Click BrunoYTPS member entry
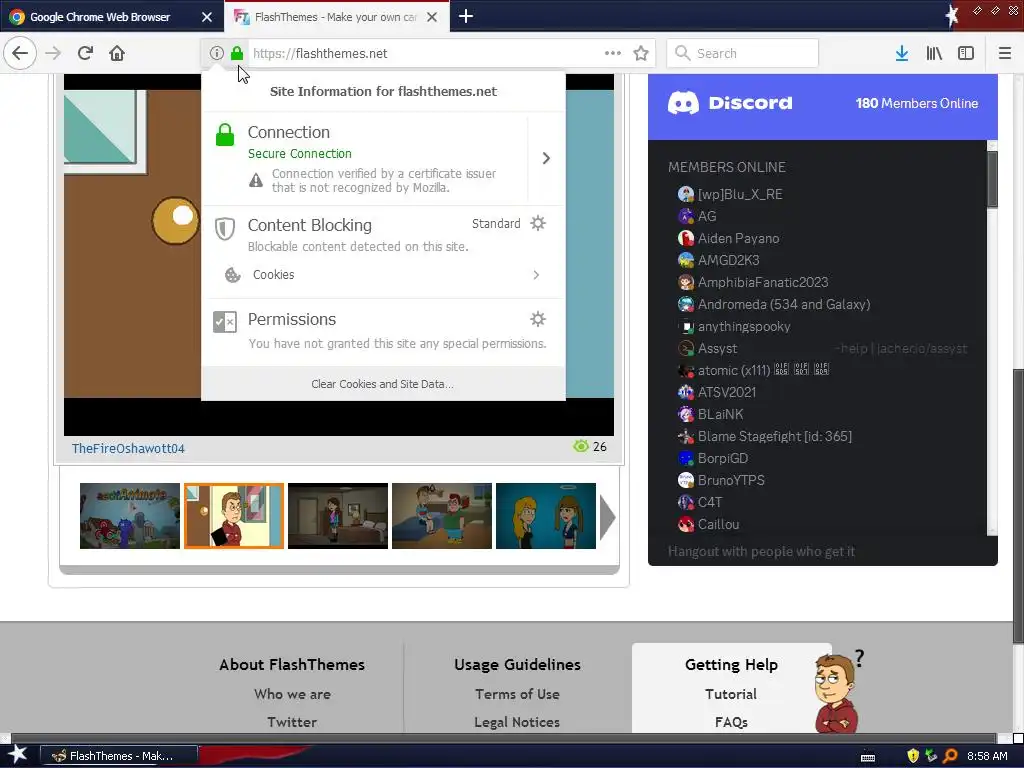This screenshot has height=768, width=1024. tap(721, 480)
